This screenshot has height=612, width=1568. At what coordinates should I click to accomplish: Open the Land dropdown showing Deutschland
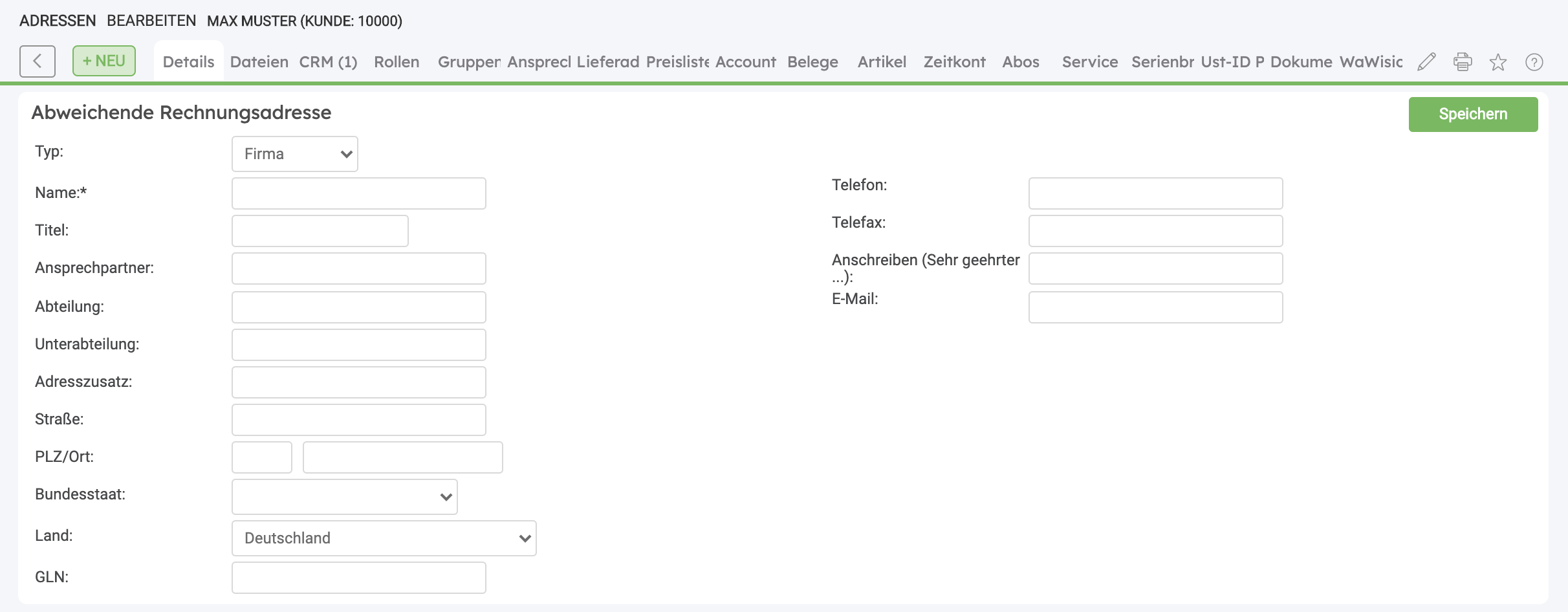point(384,538)
